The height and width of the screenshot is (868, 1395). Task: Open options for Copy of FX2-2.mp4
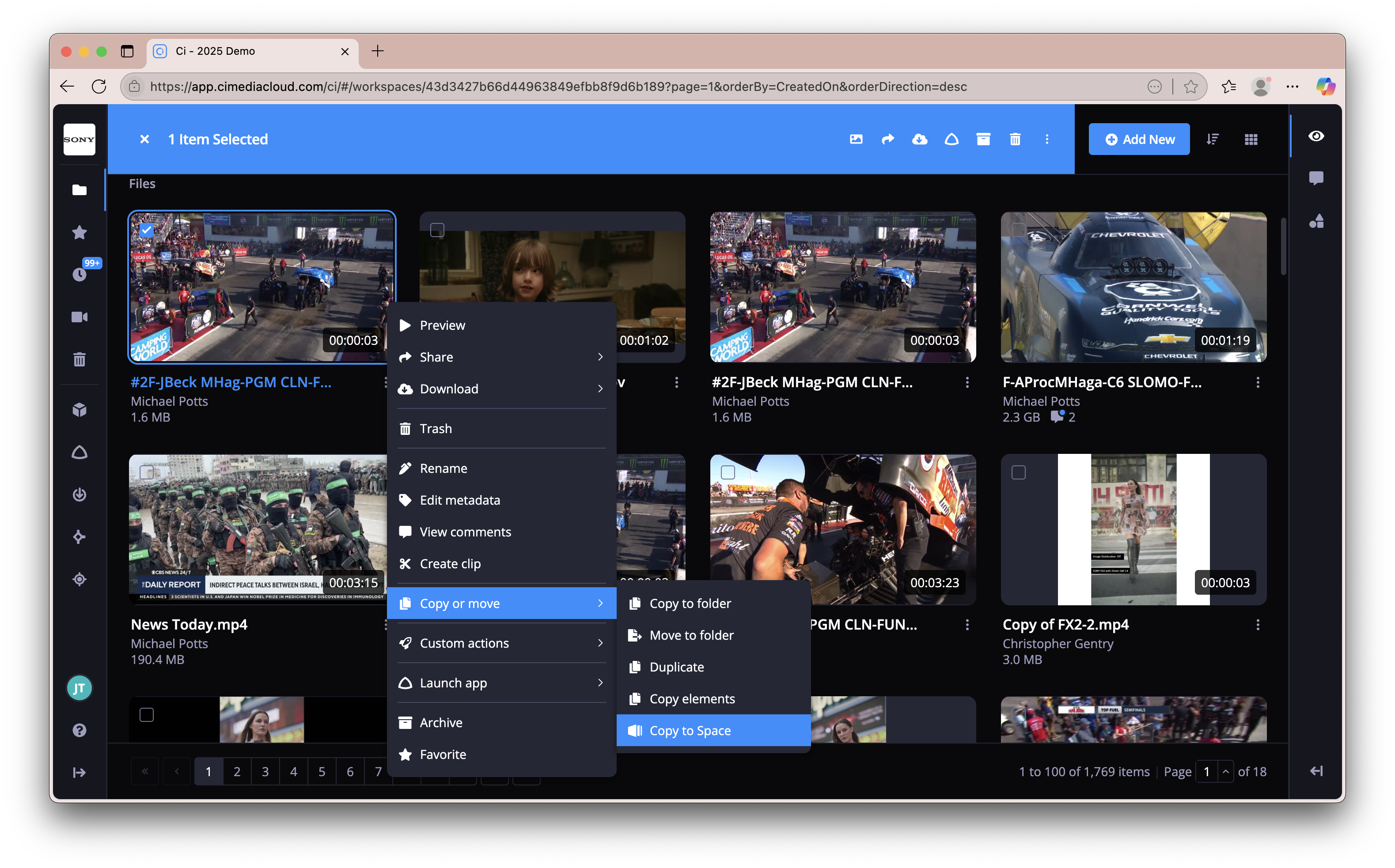[x=1258, y=625]
